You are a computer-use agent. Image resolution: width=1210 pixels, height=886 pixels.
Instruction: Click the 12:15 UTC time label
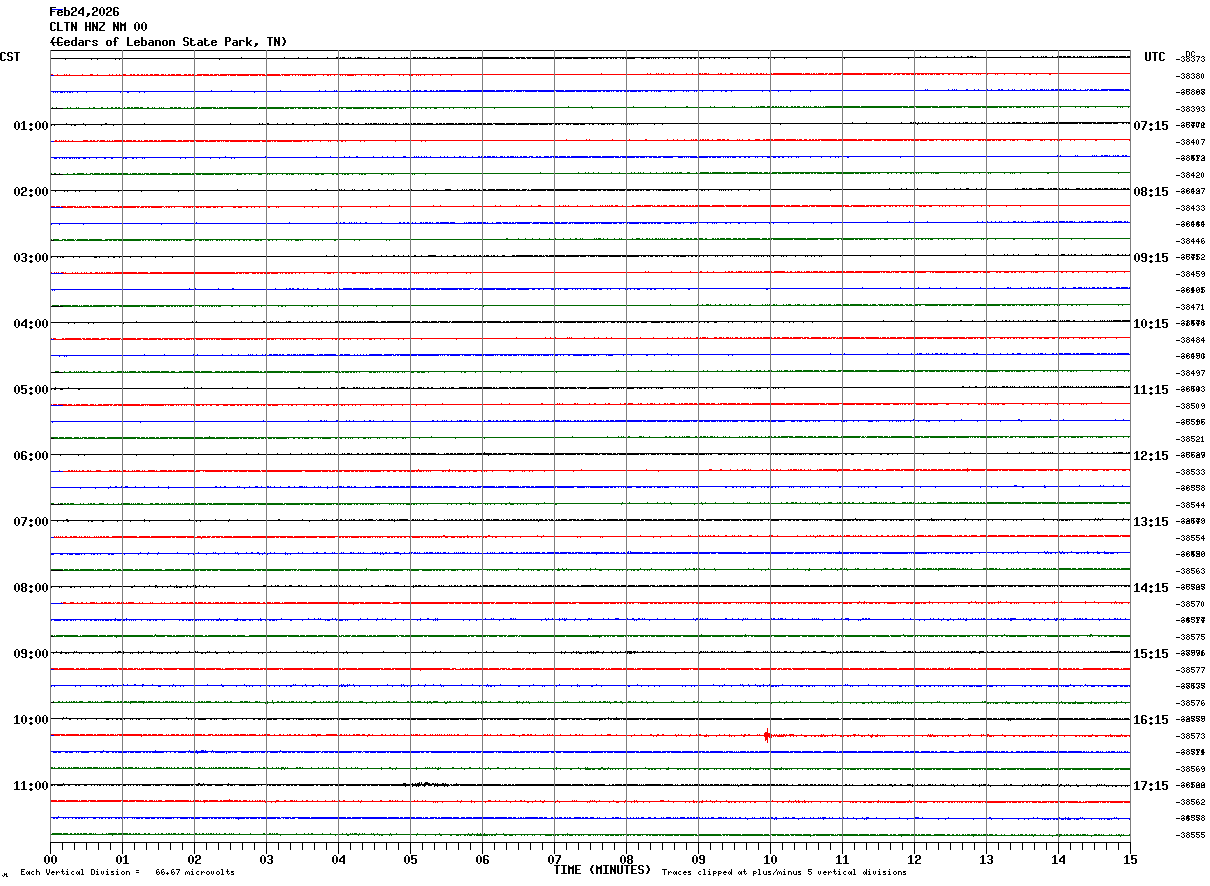[1151, 456]
